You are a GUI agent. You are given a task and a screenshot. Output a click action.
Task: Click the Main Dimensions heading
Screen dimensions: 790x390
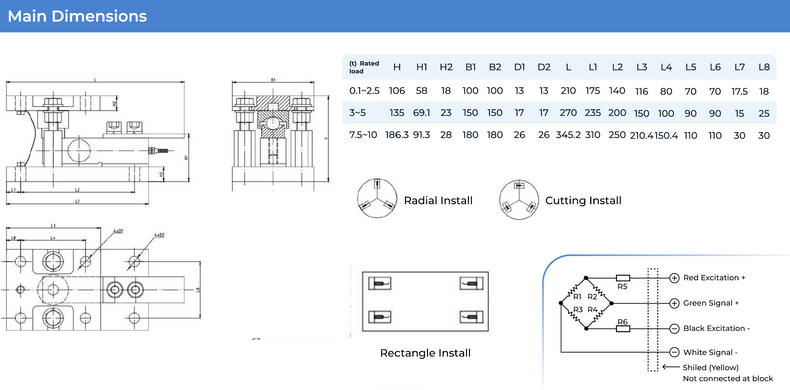[x=77, y=16]
